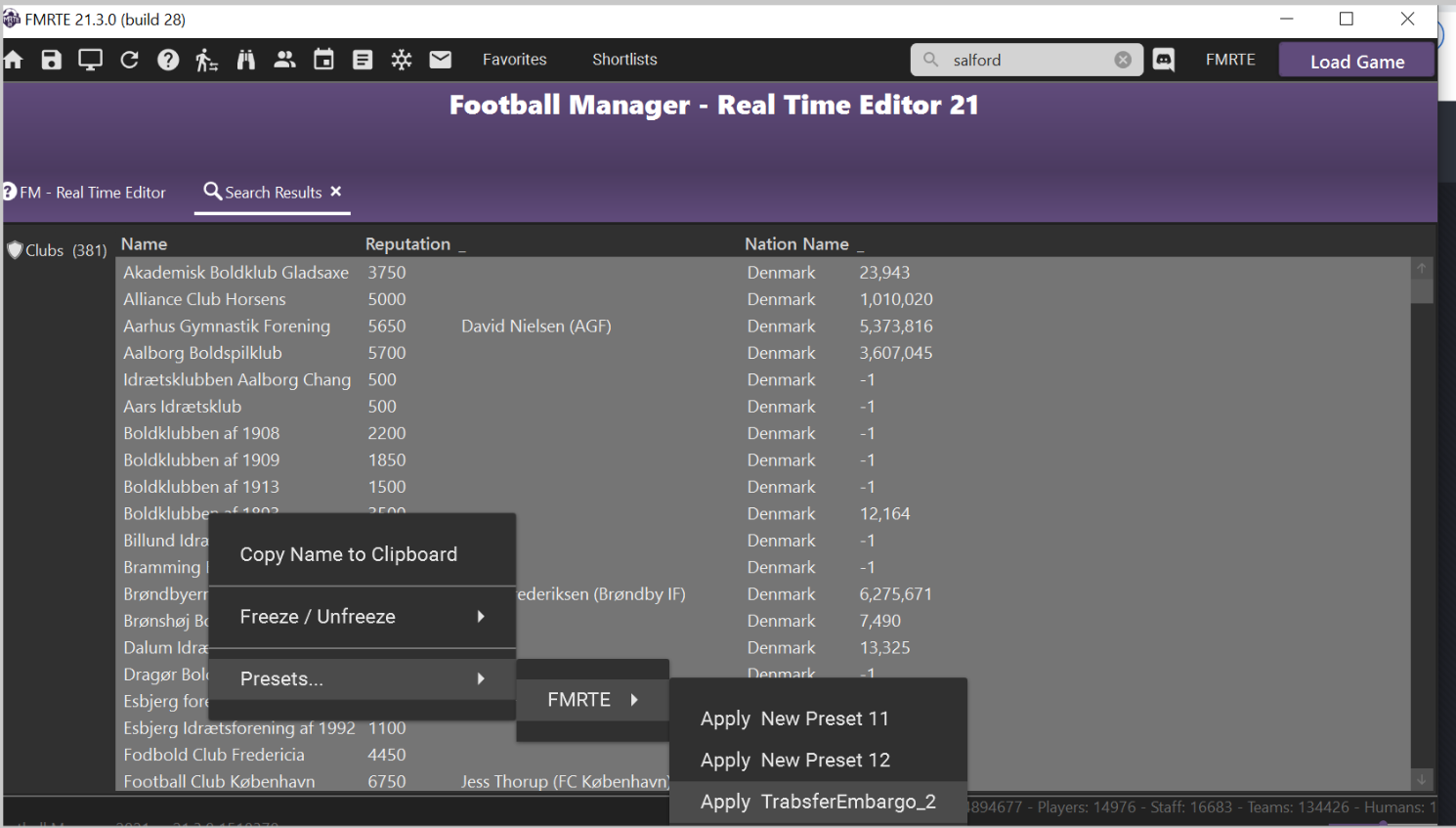This screenshot has height=828, width=1456.
Task: Select Boldklubben af 1913 row
Action: click(x=763, y=487)
